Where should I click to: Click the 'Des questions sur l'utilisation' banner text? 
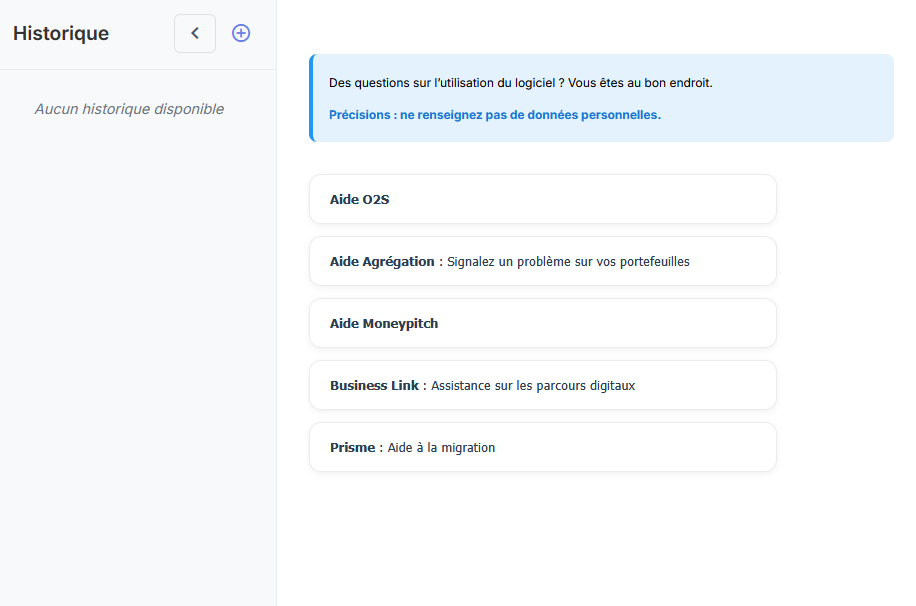click(520, 82)
